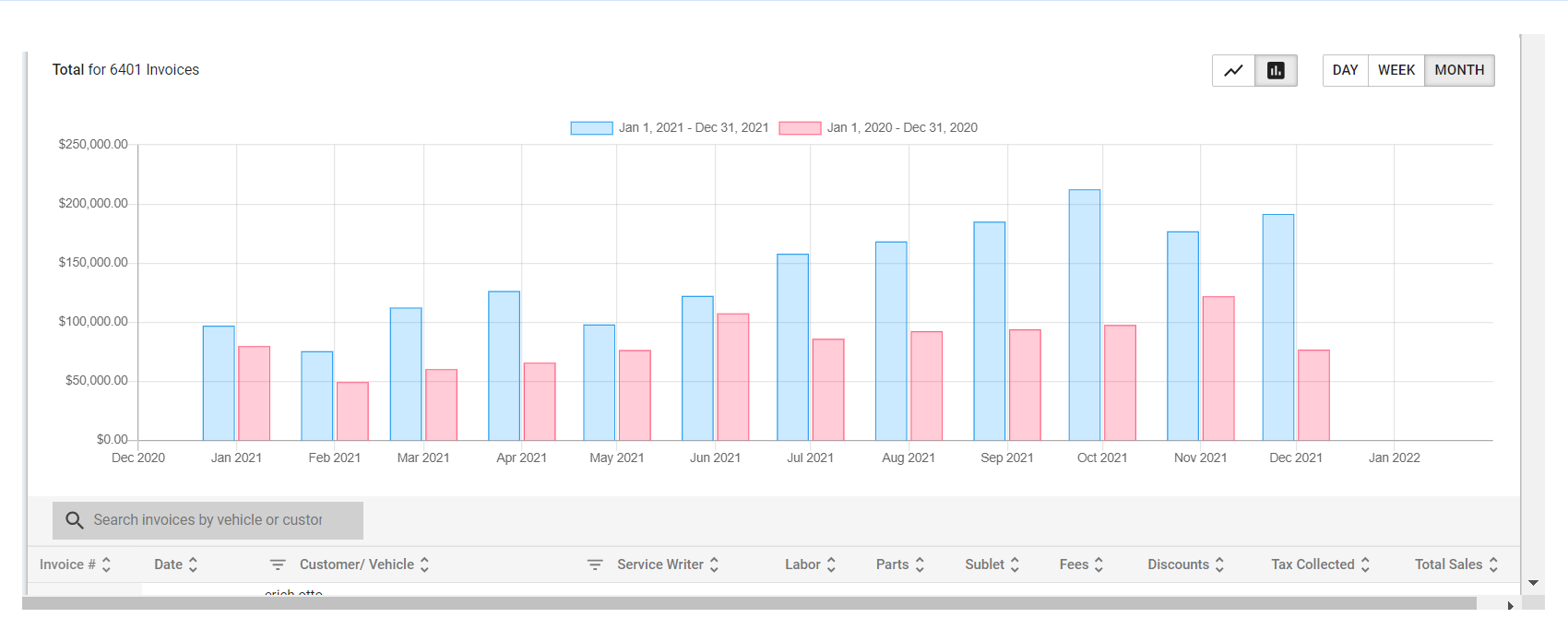Open Service Writer filter icon
This screenshot has height=618, width=1568.
coord(595,565)
